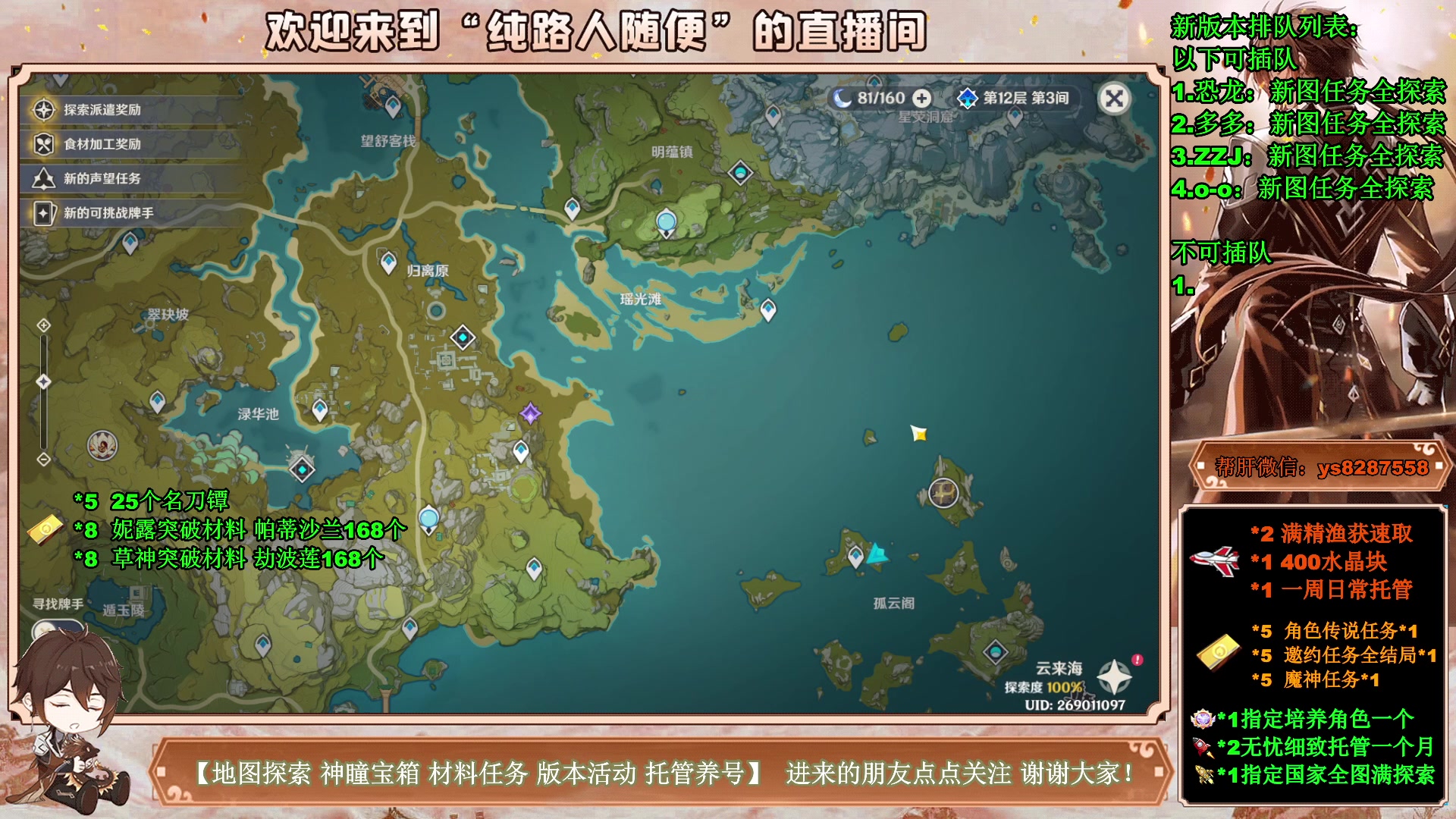The height and width of the screenshot is (819, 1456).
Task: Select teleport waypoint at 归离原
Action: (388, 263)
